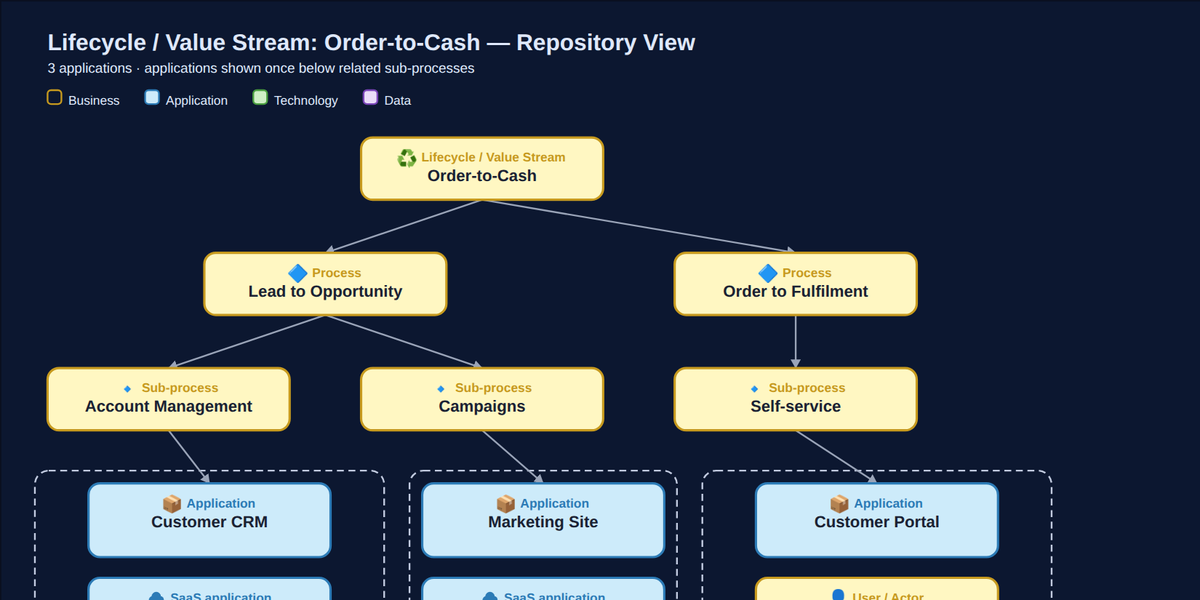Click the 'Process' label above Lead to Opportunity
Viewport: 1200px width, 600px height.
pyautogui.click(x=336, y=273)
